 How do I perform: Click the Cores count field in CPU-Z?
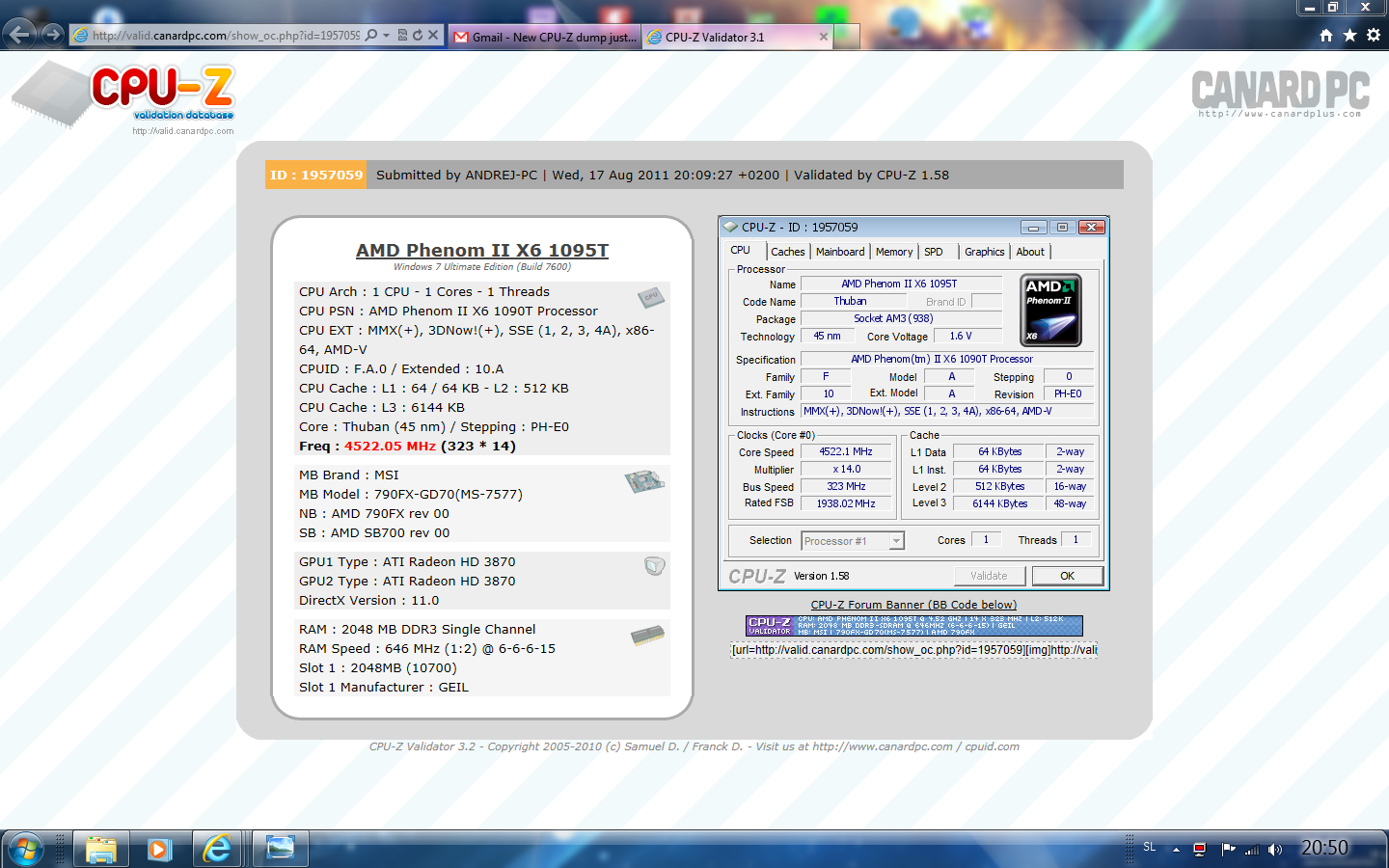(x=986, y=540)
